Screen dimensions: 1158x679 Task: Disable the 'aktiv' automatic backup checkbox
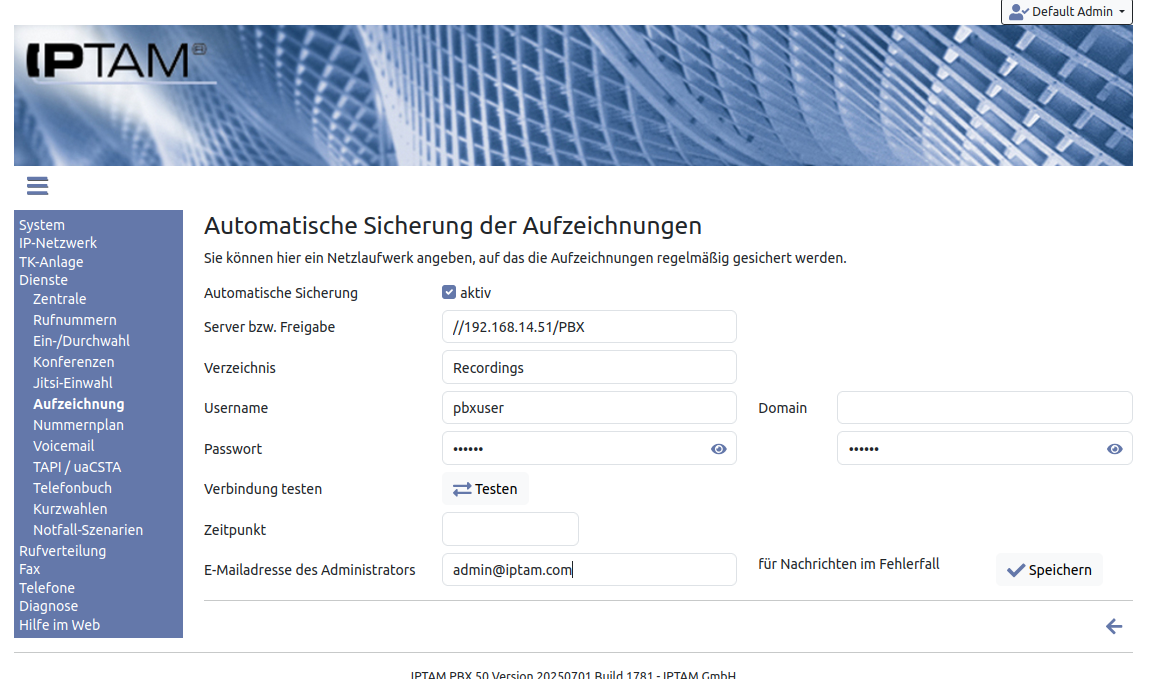coord(449,293)
